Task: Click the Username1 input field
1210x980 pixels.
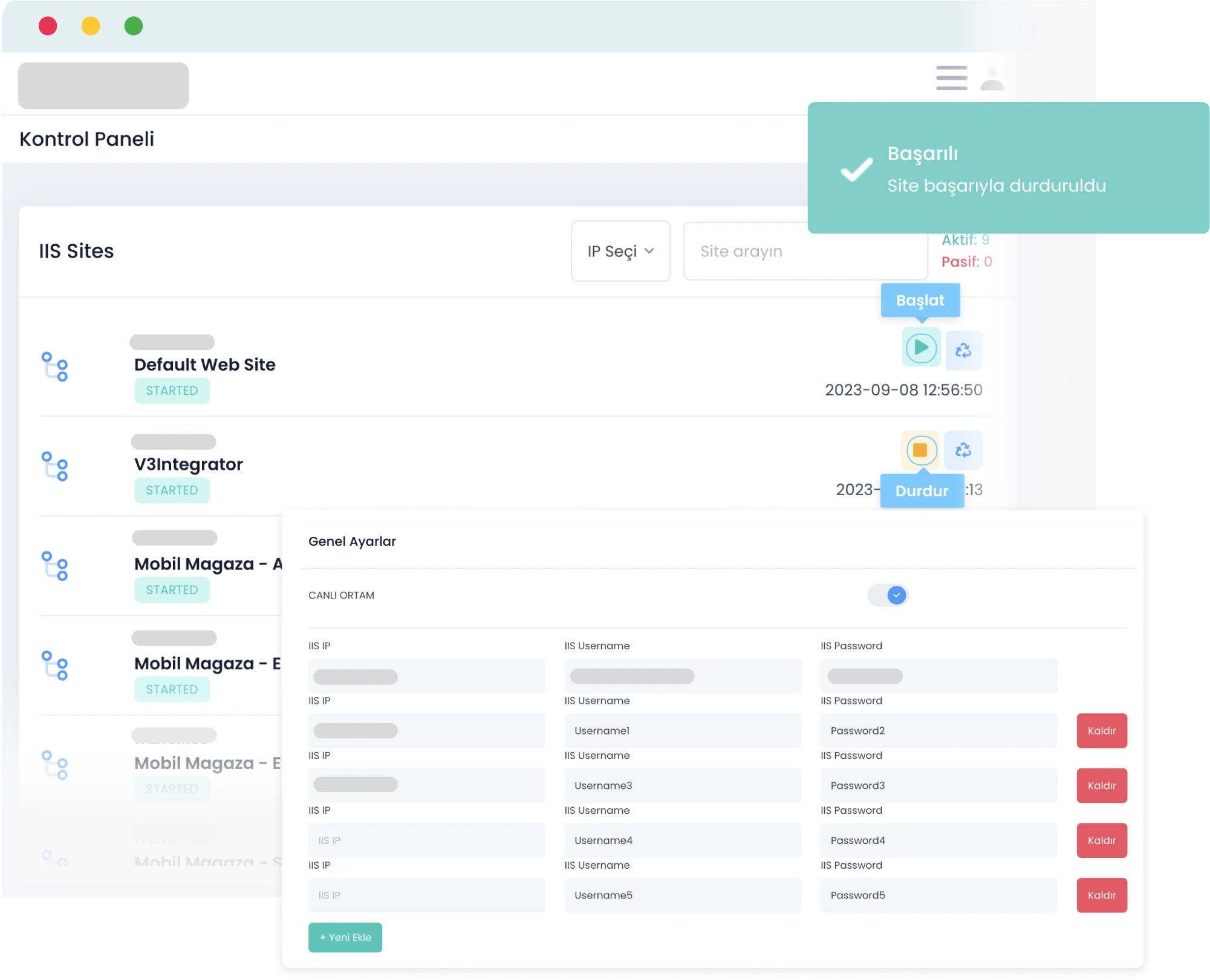Action: (x=683, y=731)
